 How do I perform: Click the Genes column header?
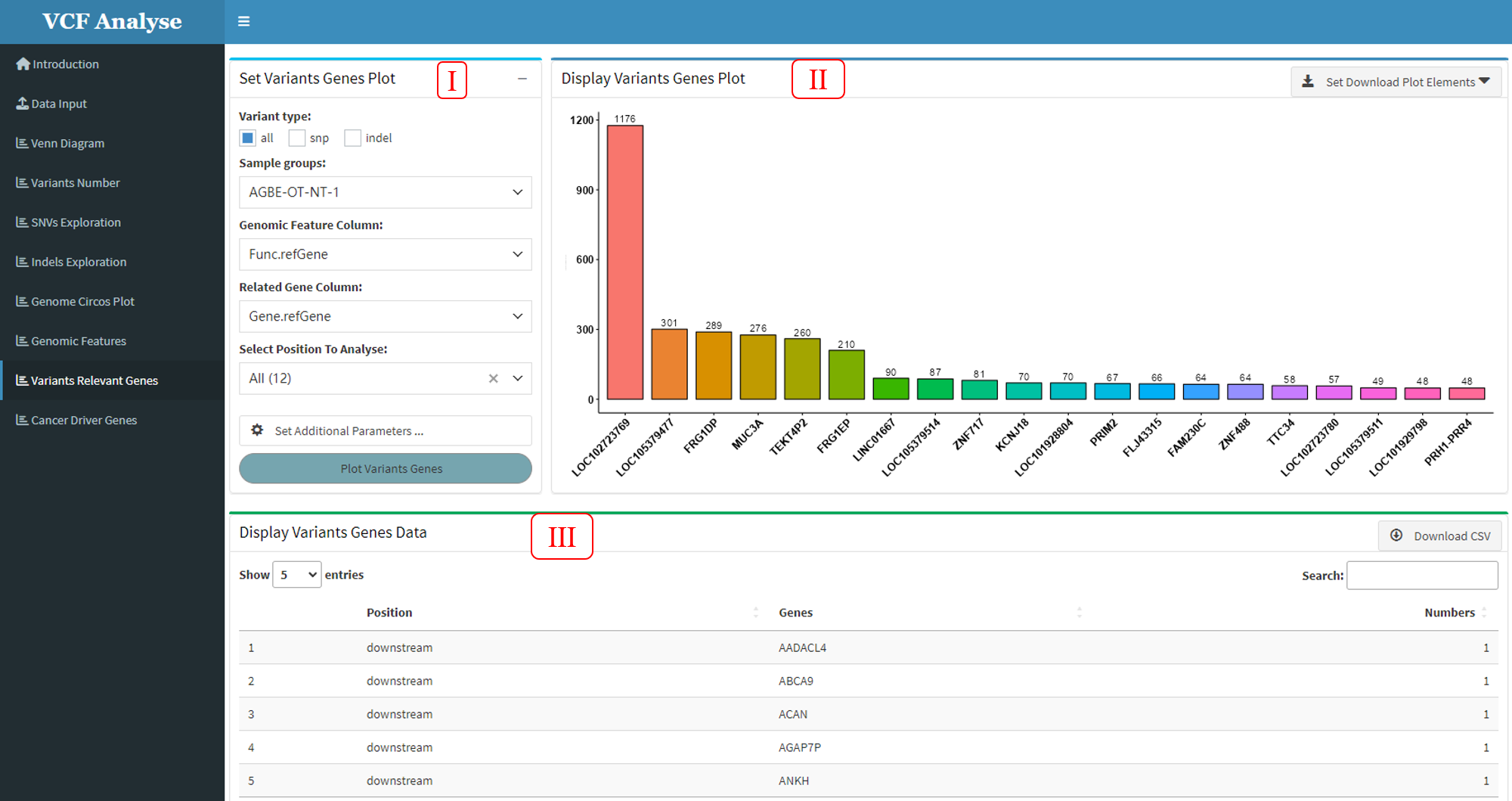[x=796, y=613]
